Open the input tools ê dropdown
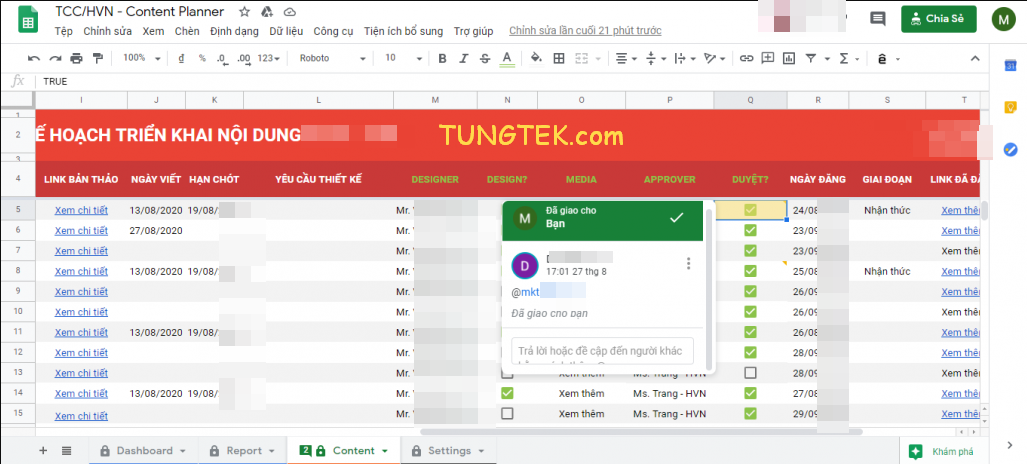Screen dimensions: 1027x464 pyautogui.click(x=888, y=58)
